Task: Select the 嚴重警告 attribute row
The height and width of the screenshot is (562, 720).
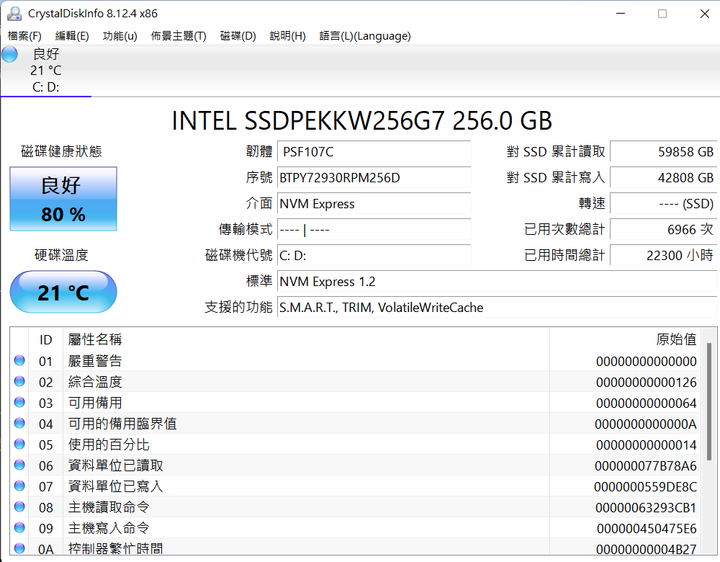Action: coord(356,361)
